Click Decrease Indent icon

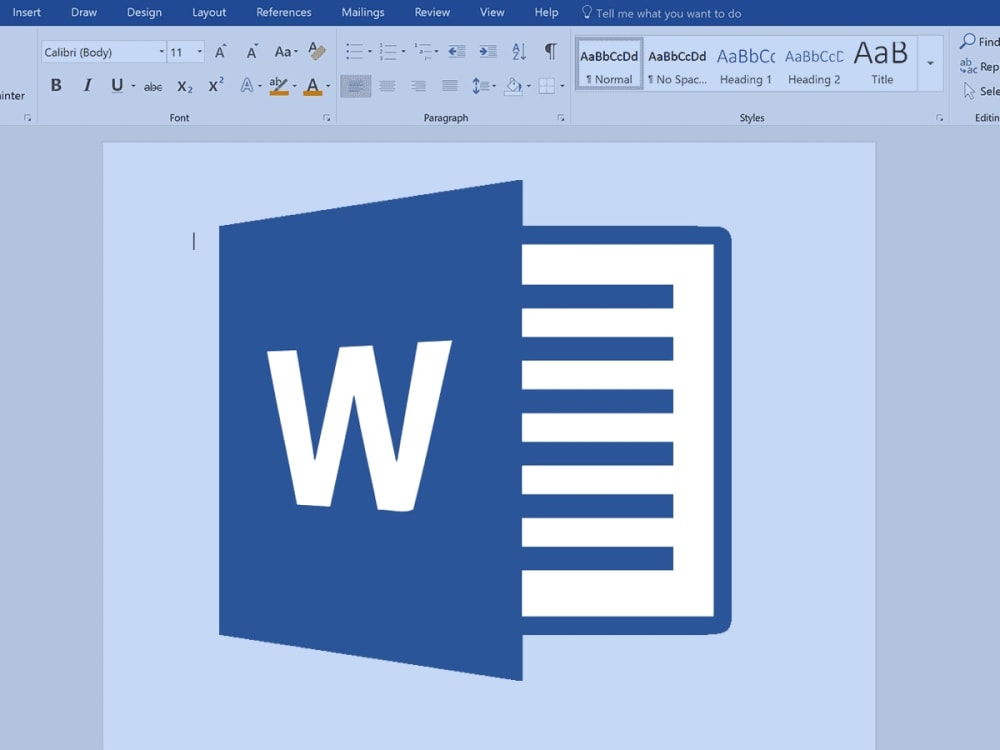pyautogui.click(x=457, y=51)
